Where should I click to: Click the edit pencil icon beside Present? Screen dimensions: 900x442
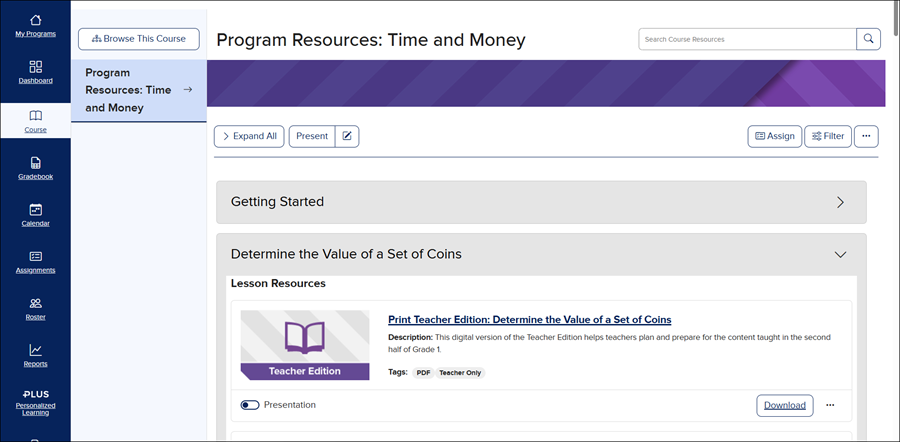[x=347, y=136]
